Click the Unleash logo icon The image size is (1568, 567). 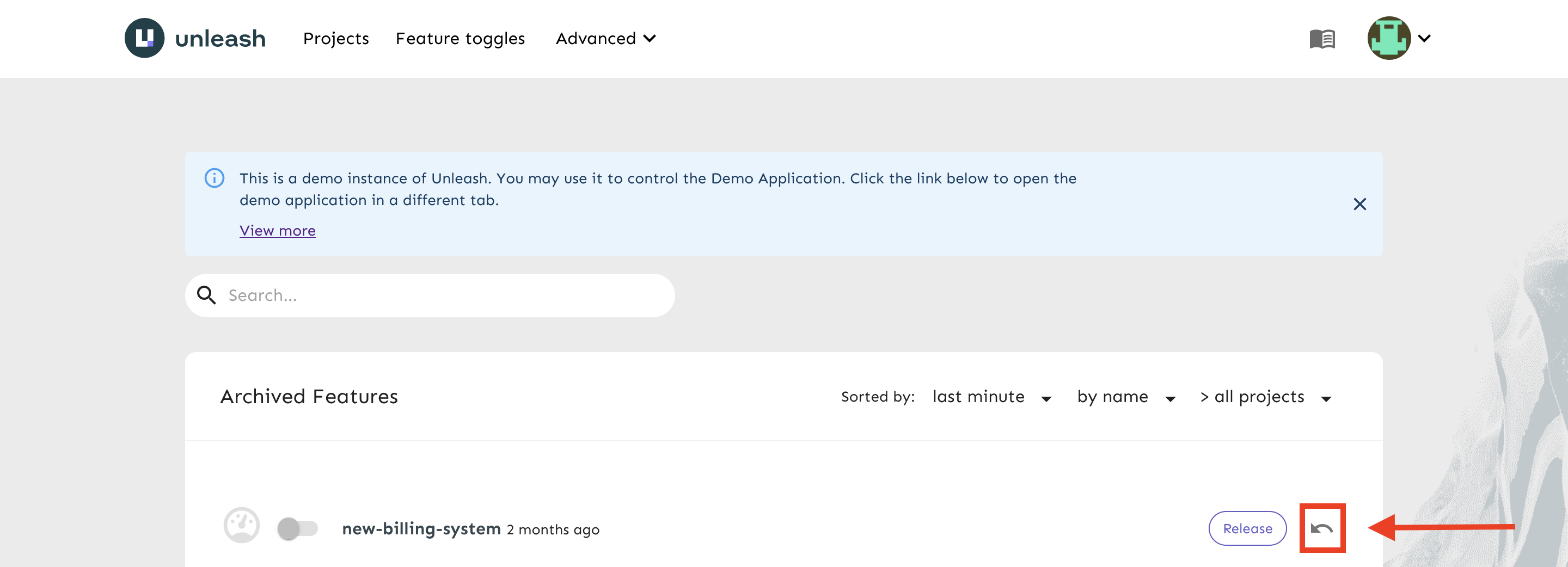(x=144, y=38)
